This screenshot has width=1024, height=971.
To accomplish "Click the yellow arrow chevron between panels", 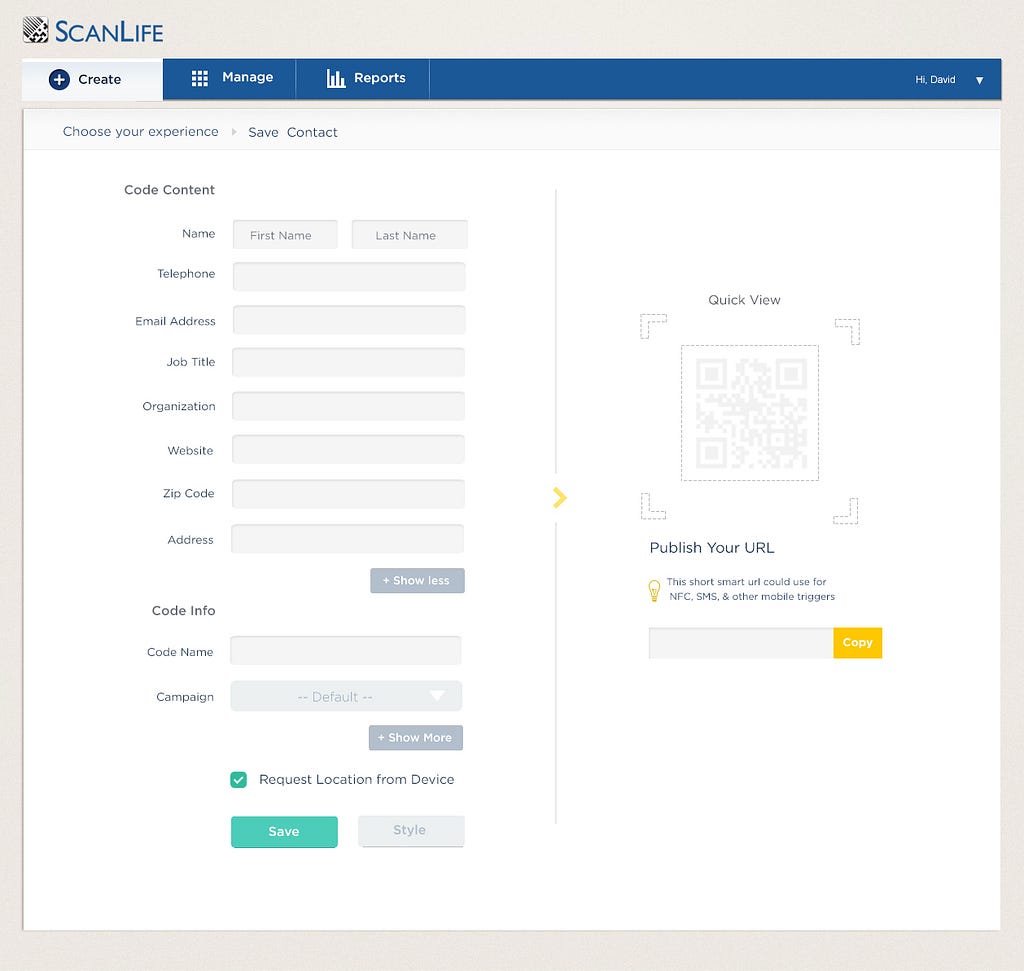I will point(560,498).
